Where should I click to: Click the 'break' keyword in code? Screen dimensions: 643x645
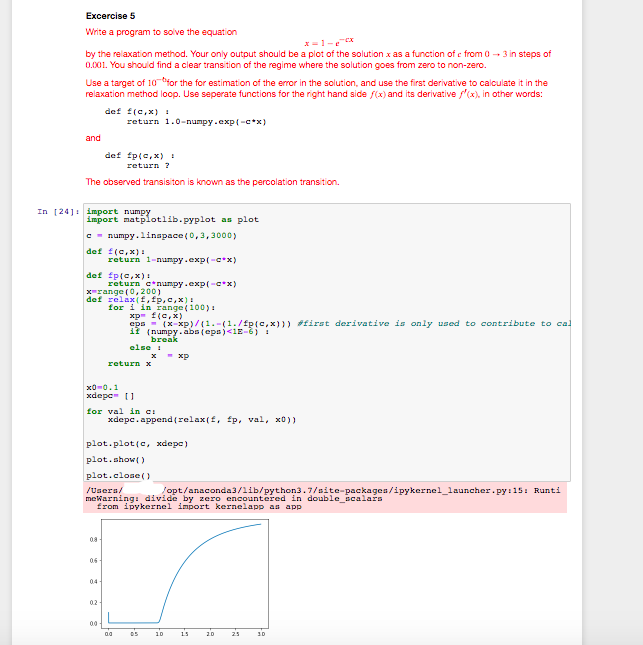point(164,340)
